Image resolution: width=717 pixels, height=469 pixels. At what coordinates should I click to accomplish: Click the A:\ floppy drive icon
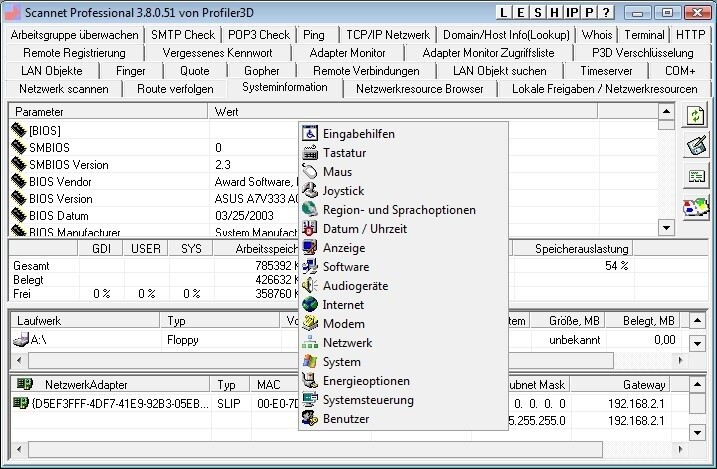coord(21,340)
